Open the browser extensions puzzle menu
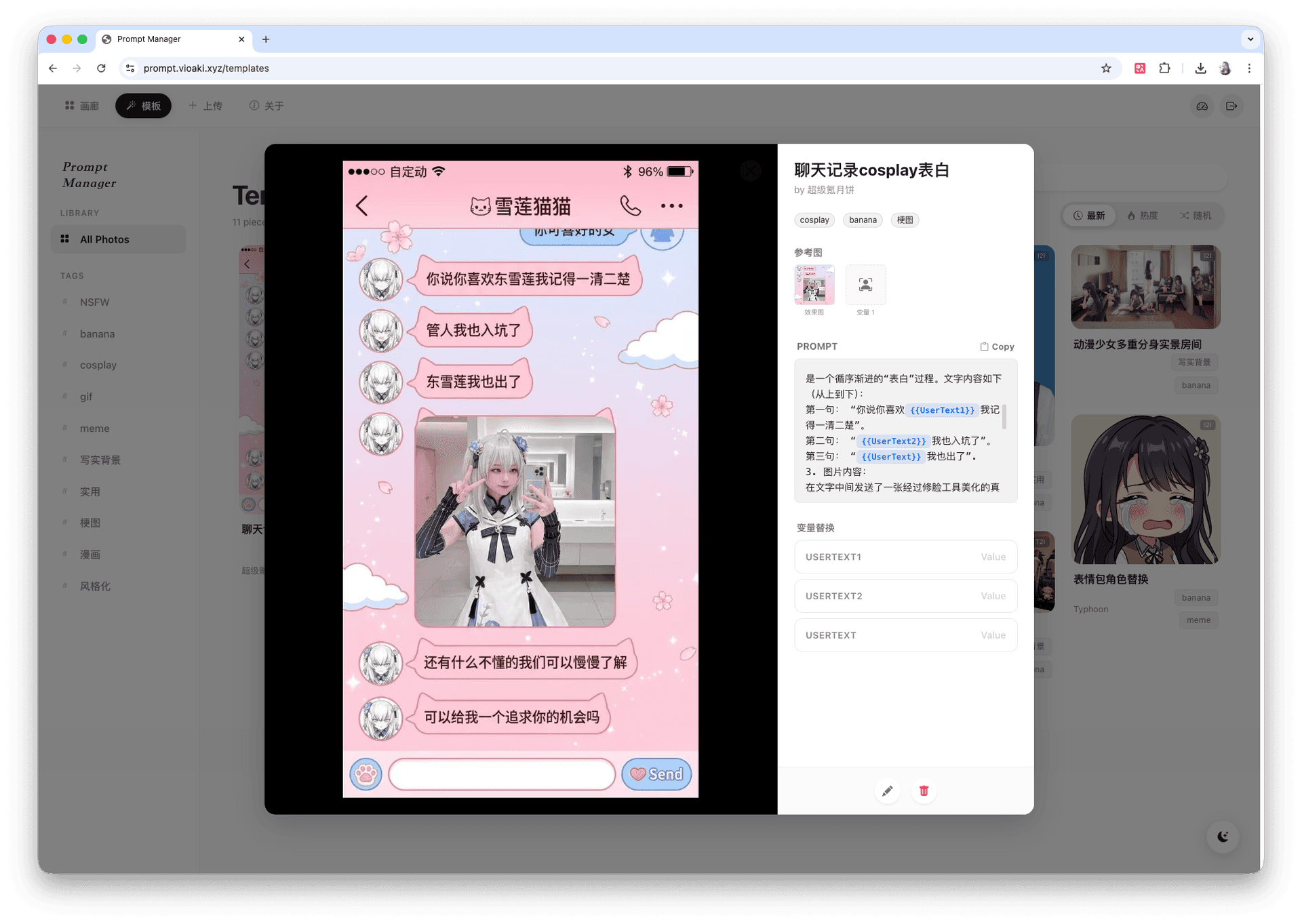This screenshot has height=924, width=1302. pyautogui.click(x=1164, y=68)
